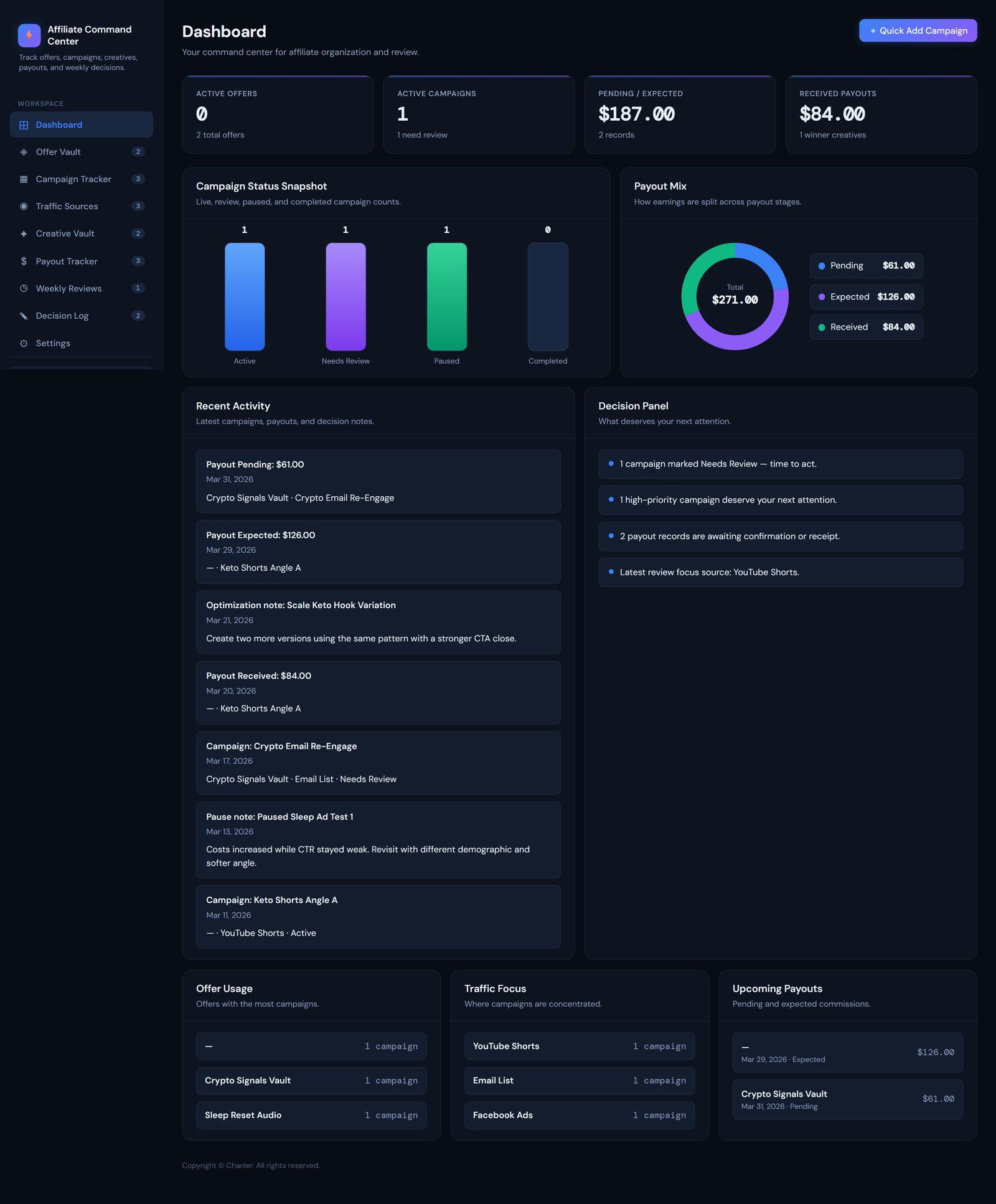Select YouTube Shorts in Traffic Focus
996x1204 pixels.
coord(580,1046)
